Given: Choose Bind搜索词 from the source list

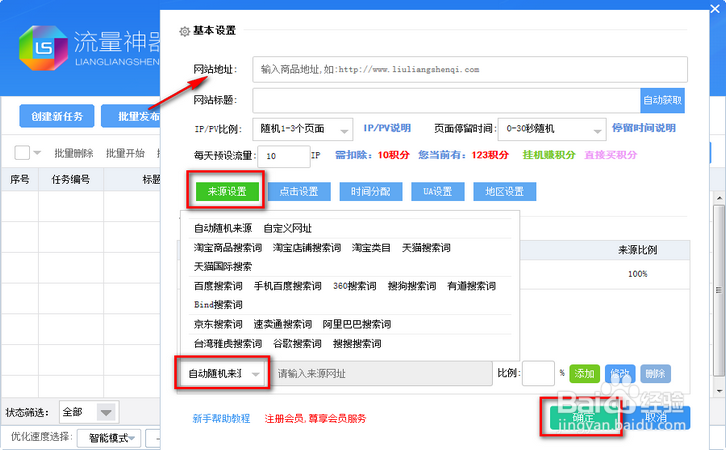Looking at the screenshot, I should coord(218,305).
